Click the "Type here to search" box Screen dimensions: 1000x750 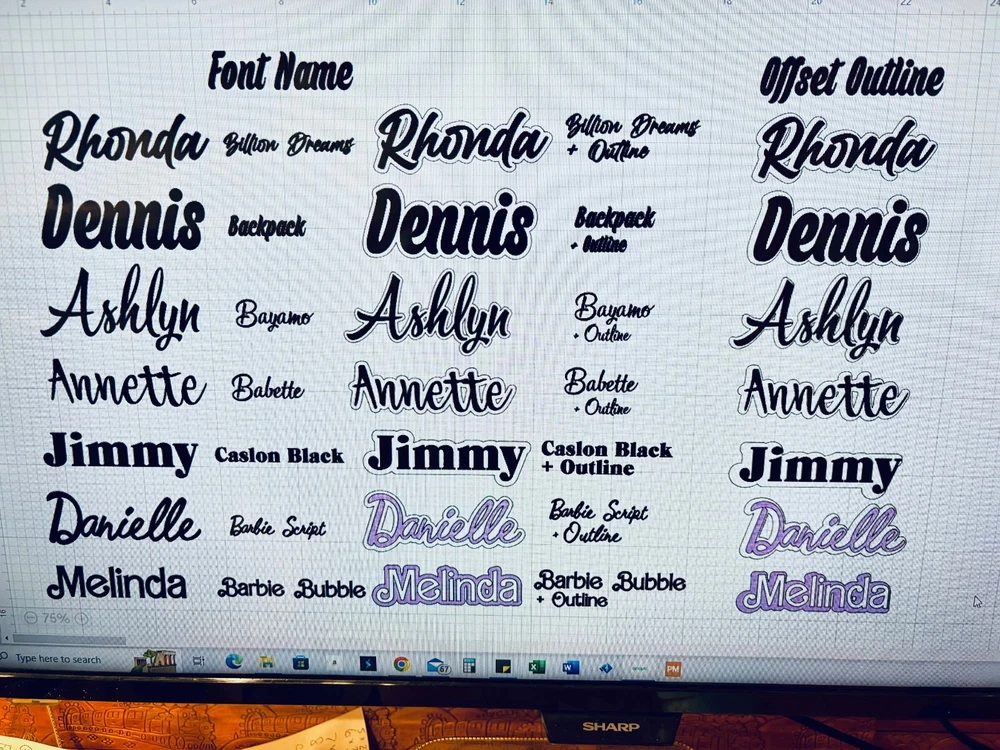pyautogui.click(x=60, y=659)
